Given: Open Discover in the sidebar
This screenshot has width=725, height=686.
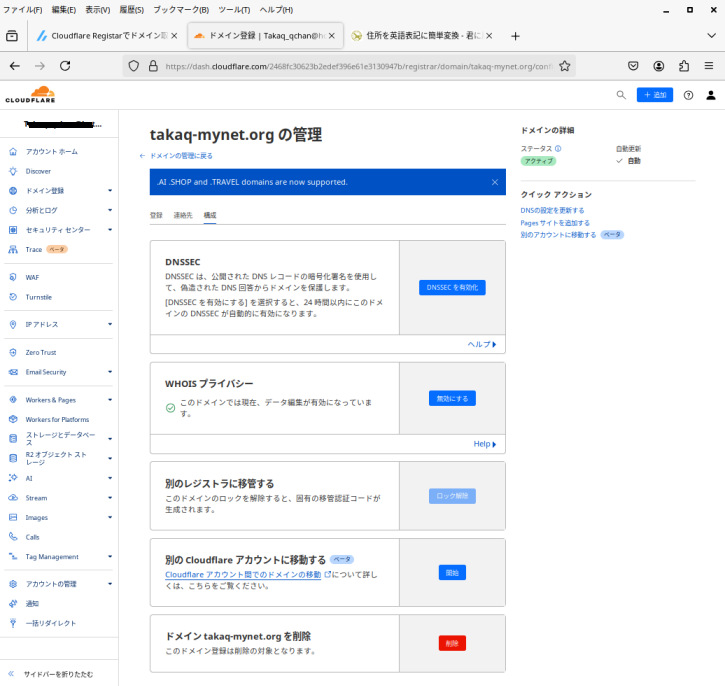Looking at the screenshot, I should coord(38,171).
